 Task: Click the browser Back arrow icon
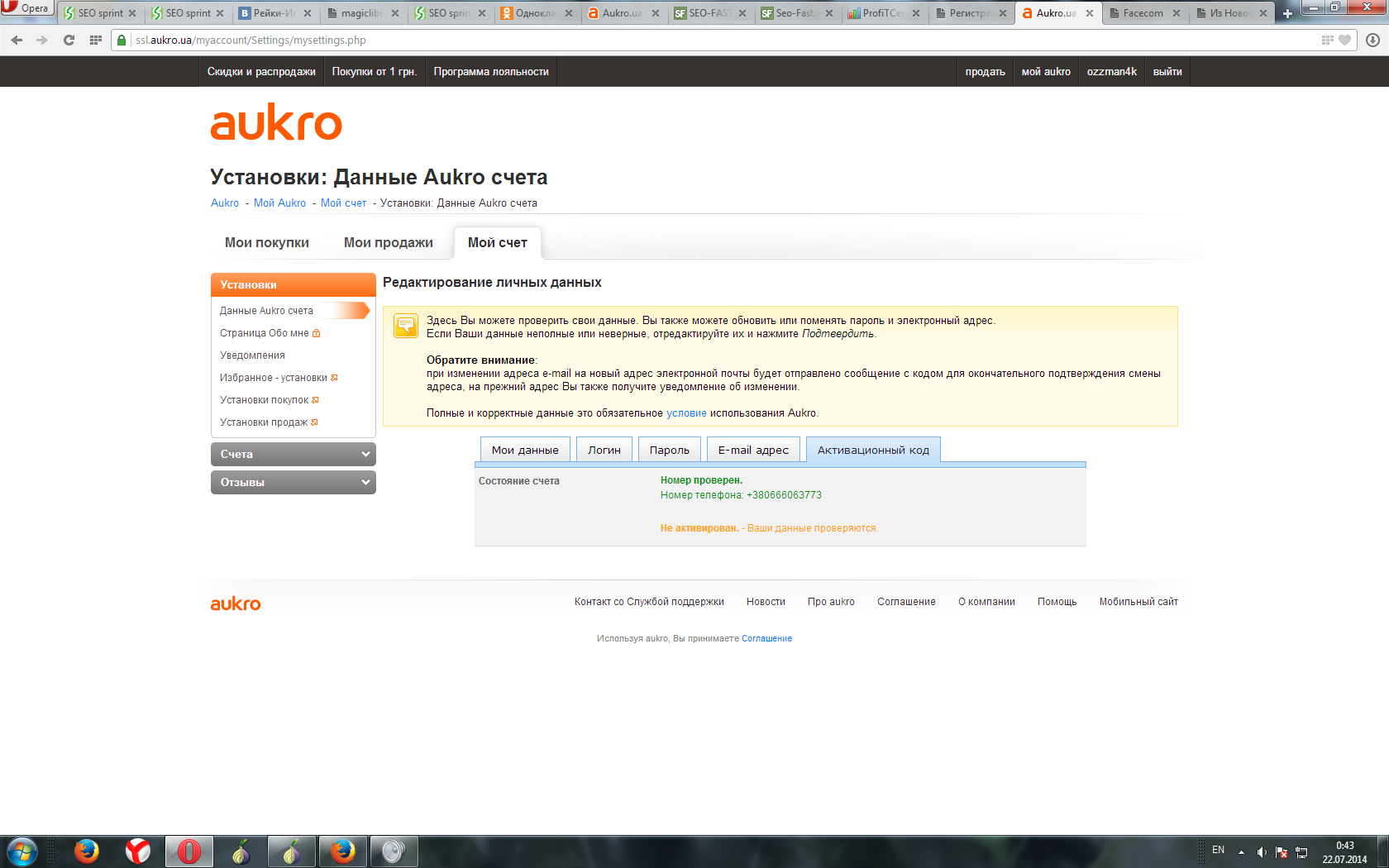pos(17,40)
